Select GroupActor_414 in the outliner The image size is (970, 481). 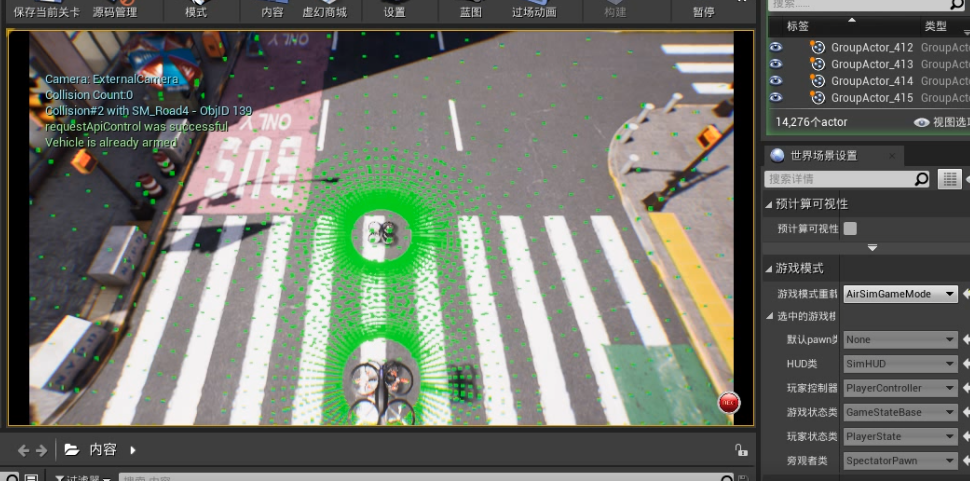[872, 80]
